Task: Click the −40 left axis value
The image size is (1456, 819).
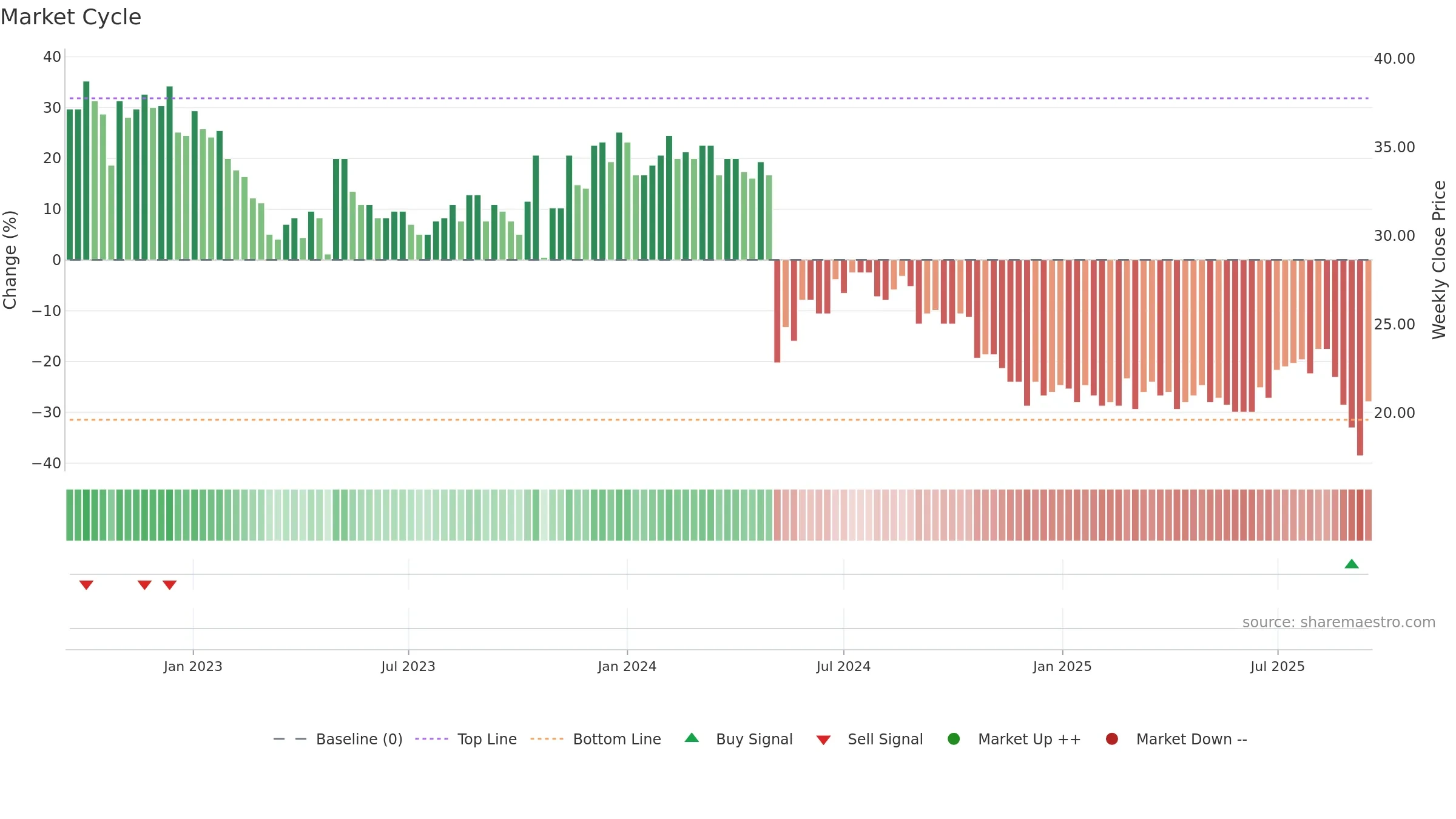Action: point(47,463)
